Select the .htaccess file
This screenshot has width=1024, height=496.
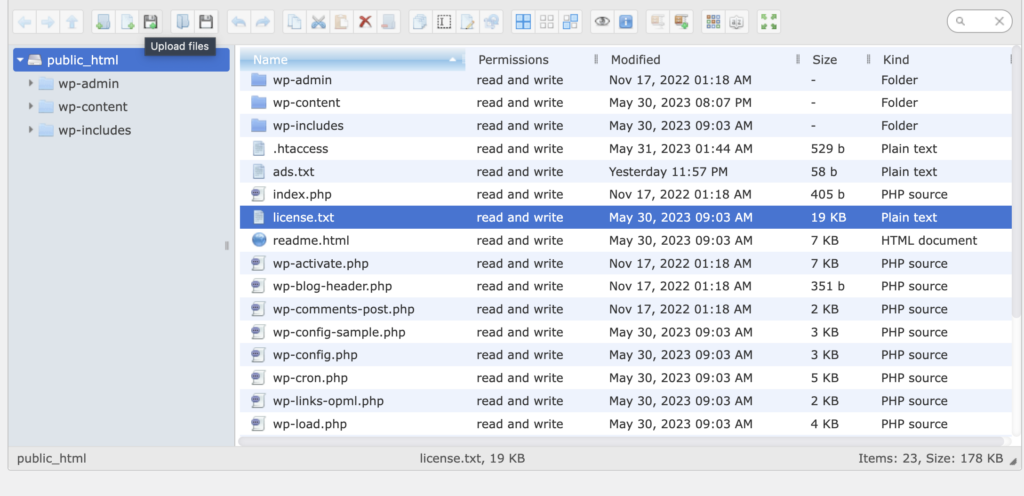(x=626, y=149)
